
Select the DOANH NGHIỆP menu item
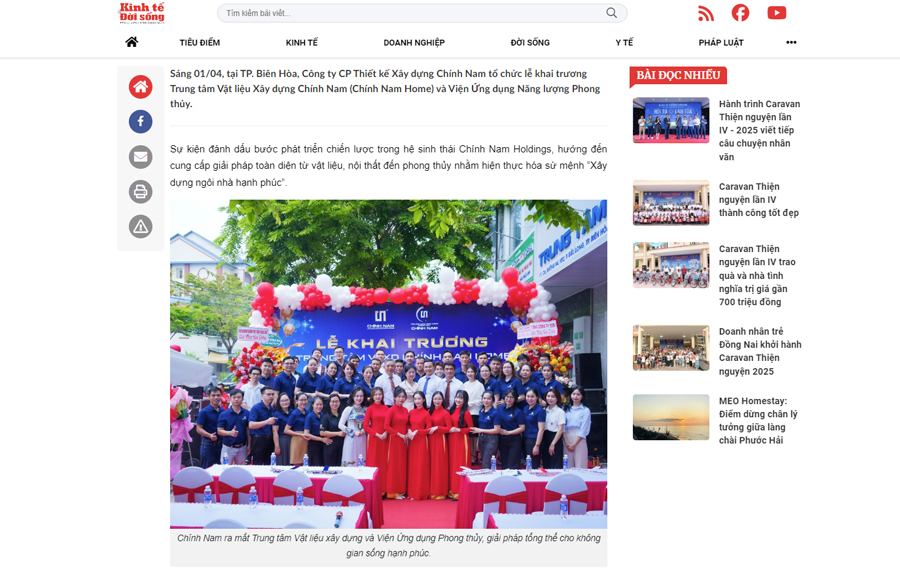[414, 42]
